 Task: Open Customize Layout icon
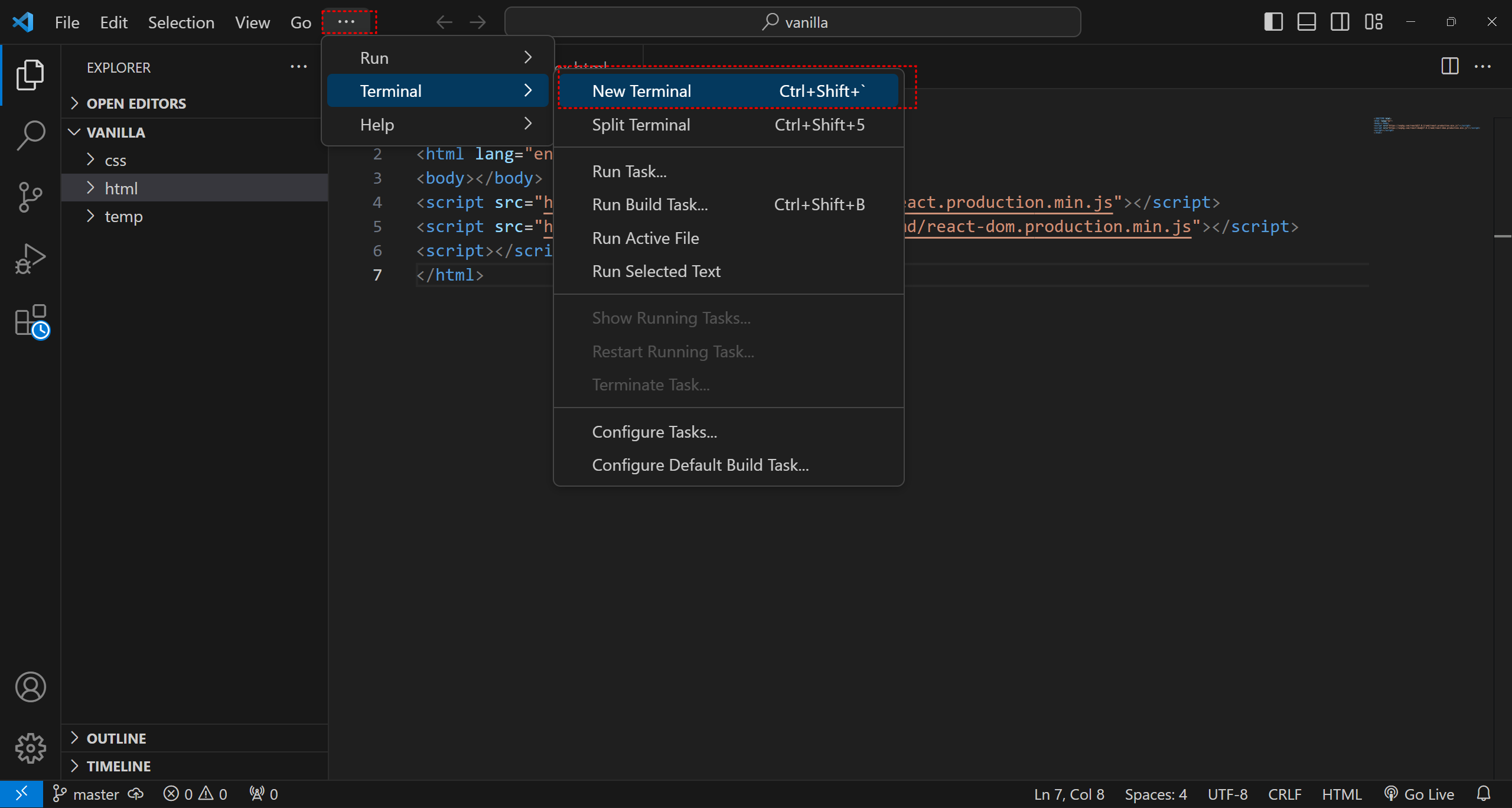pyautogui.click(x=1374, y=22)
